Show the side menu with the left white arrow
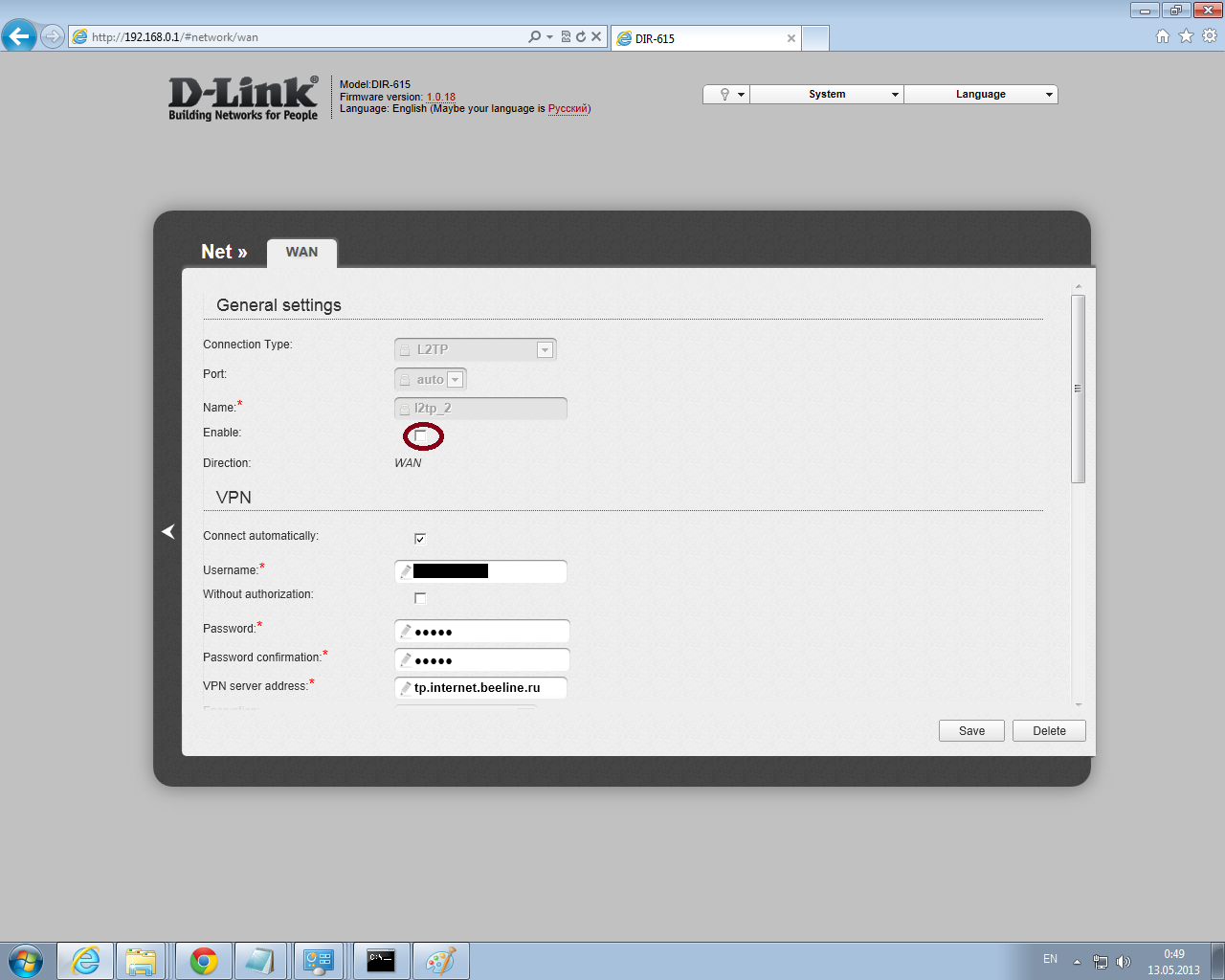 [168, 531]
